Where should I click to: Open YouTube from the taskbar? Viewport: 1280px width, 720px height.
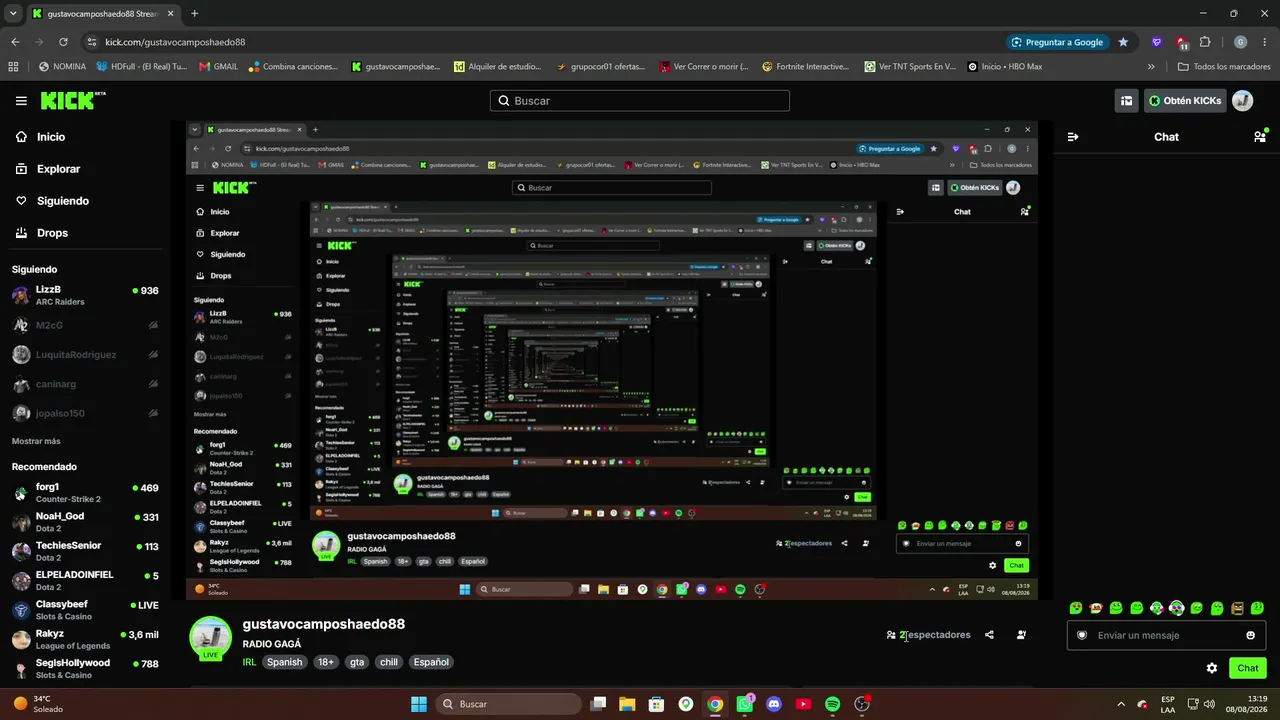[803, 704]
